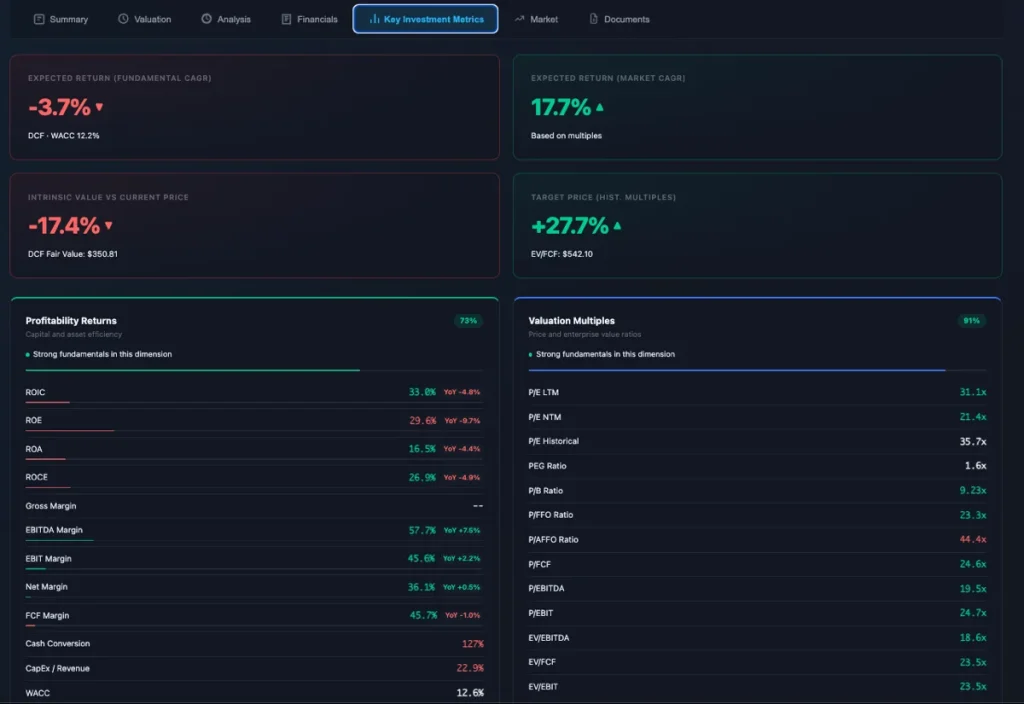Click the P/EBIT row label
This screenshot has height=704, width=1024.
click(541, 613)
